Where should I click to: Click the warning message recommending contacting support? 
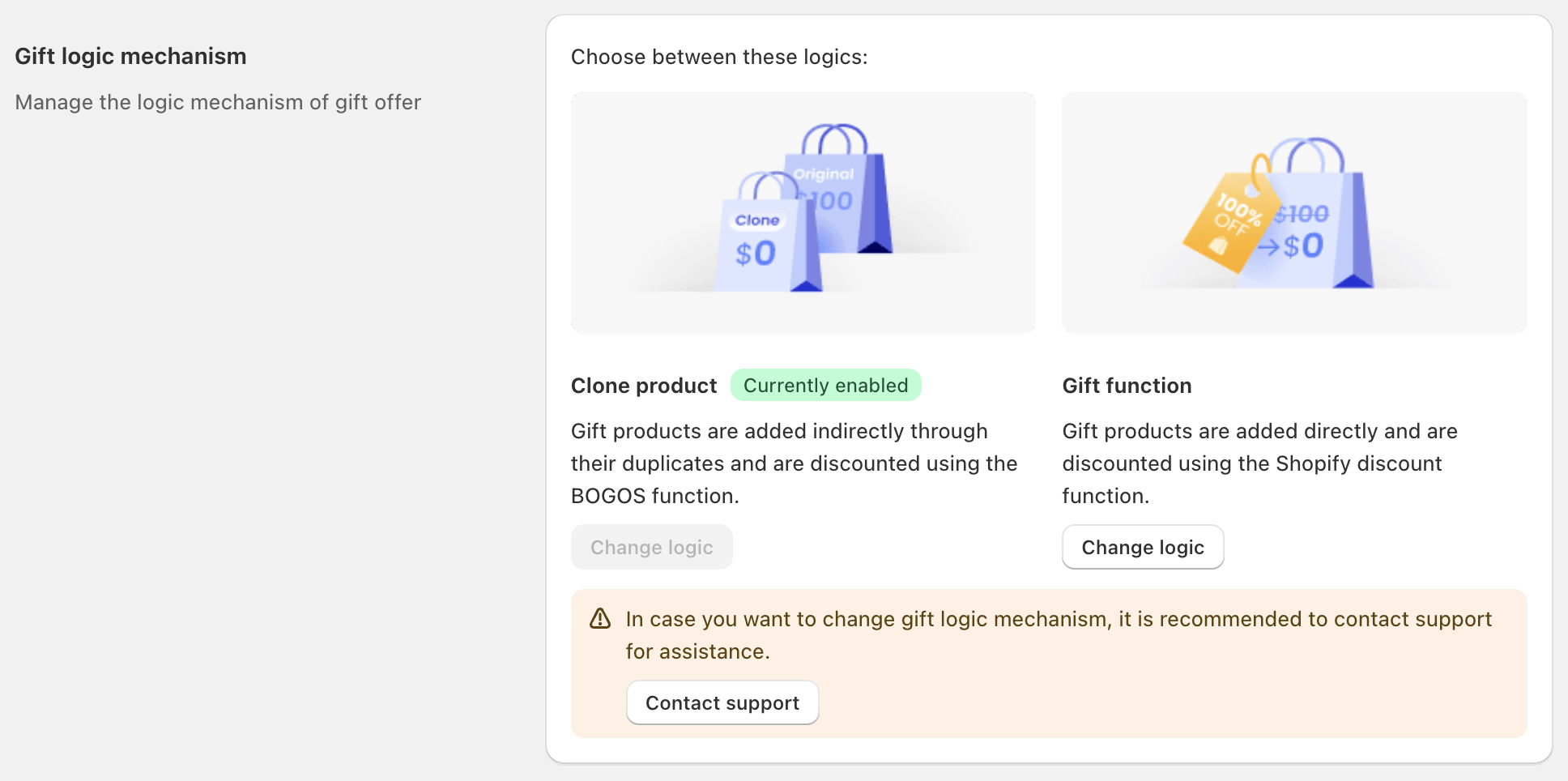coord(1059,635)
